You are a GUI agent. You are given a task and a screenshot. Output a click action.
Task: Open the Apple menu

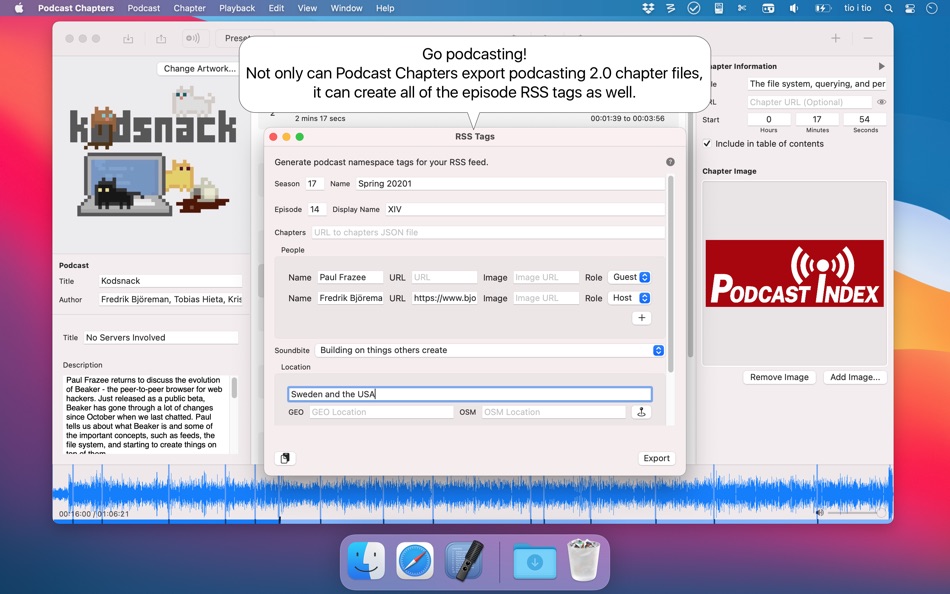tap(19, 8)
